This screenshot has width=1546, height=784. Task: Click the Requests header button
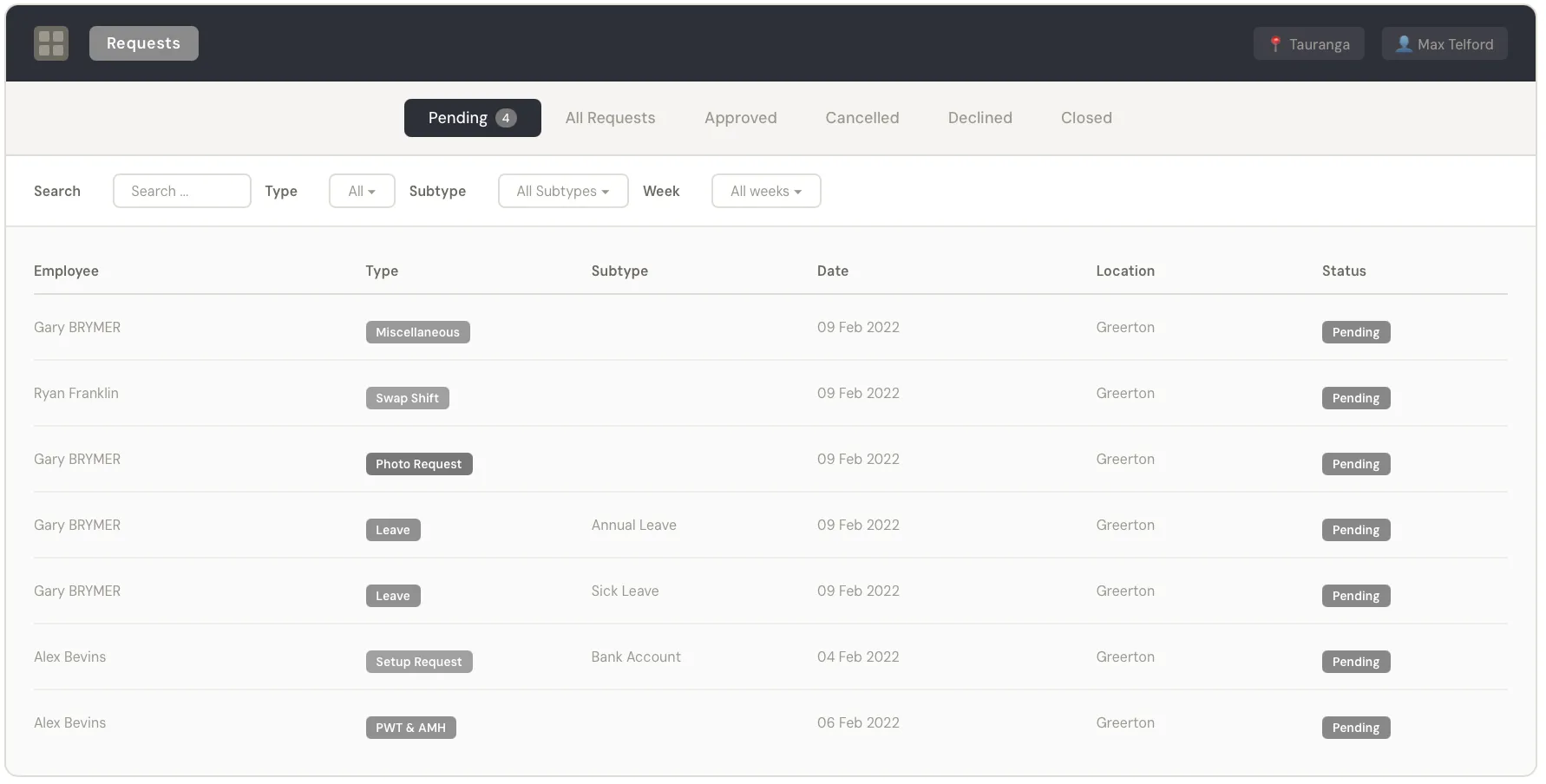tap(143, 43)
